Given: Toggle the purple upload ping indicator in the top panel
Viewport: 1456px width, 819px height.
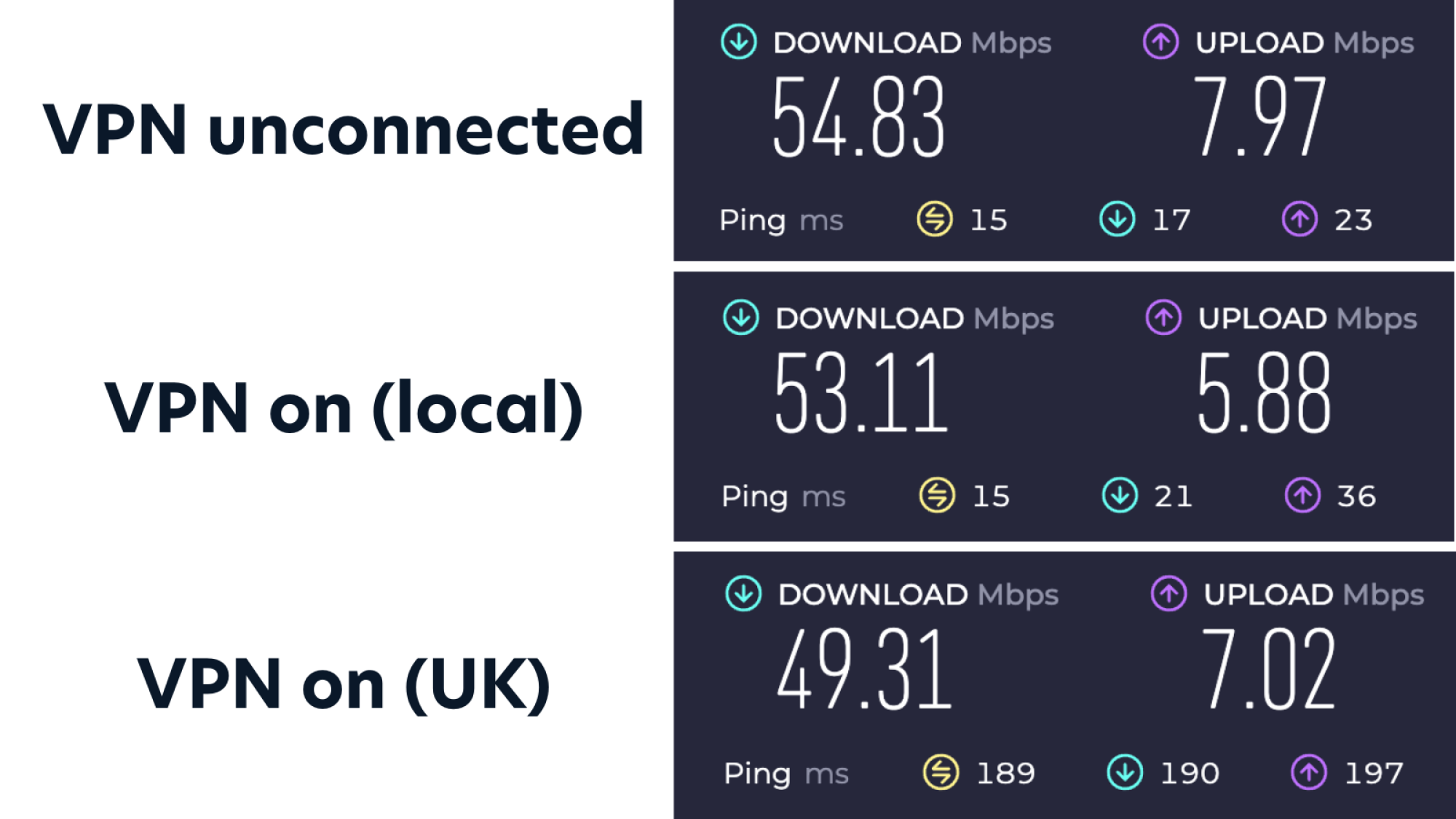Looking at the screenshot, I should 1299,220.
